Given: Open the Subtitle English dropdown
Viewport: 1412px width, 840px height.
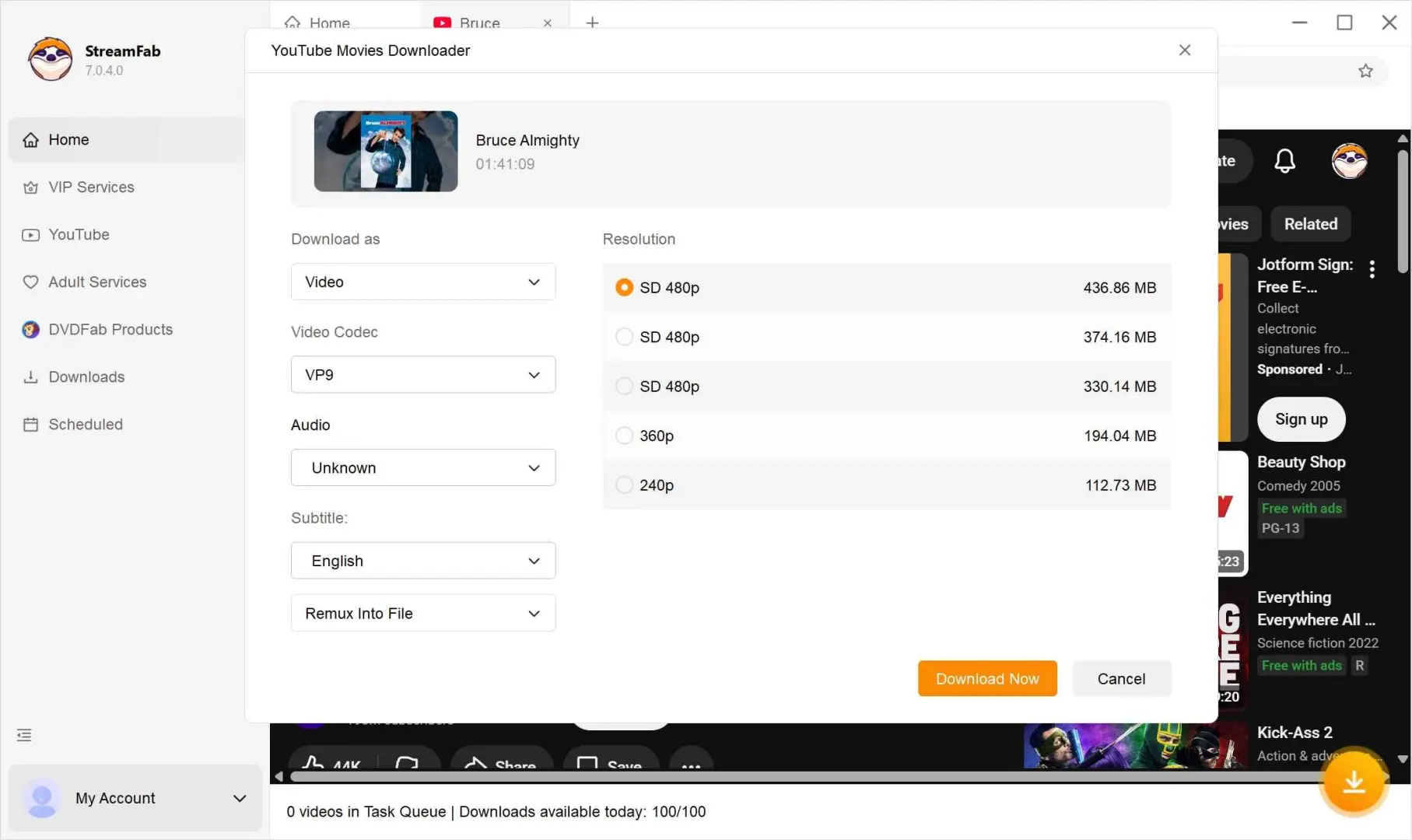Looking at the screenshot, I should tap(423, 561).
